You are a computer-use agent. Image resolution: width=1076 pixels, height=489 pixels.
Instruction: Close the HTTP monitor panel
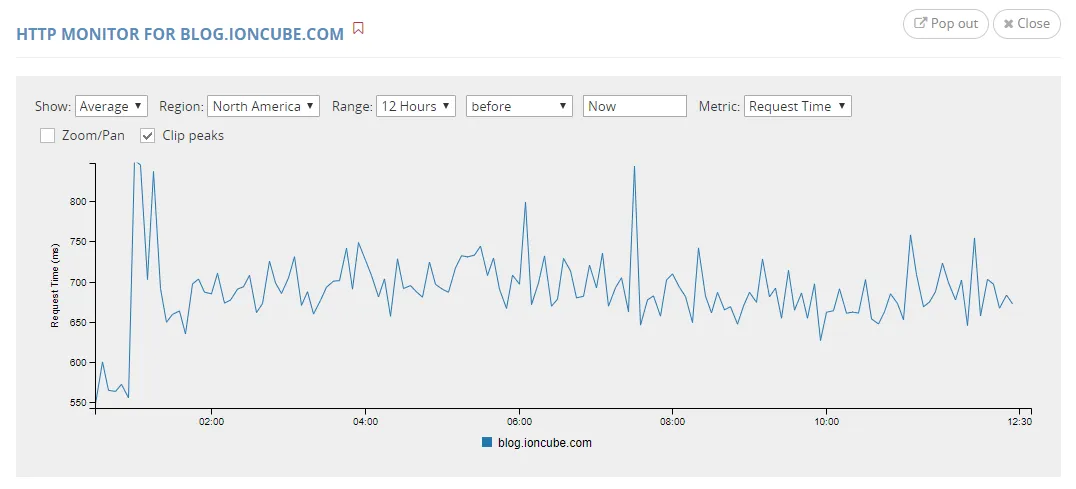[x=1026, y=24]
